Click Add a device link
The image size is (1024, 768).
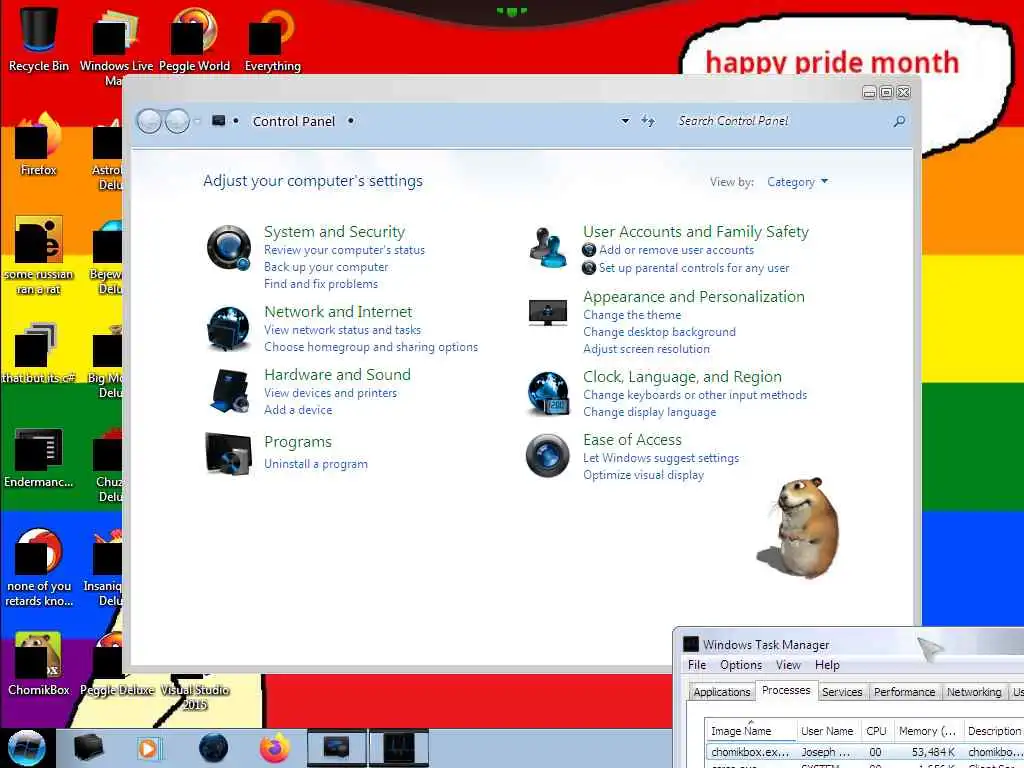pyautogui.click(x=298, y=410)
